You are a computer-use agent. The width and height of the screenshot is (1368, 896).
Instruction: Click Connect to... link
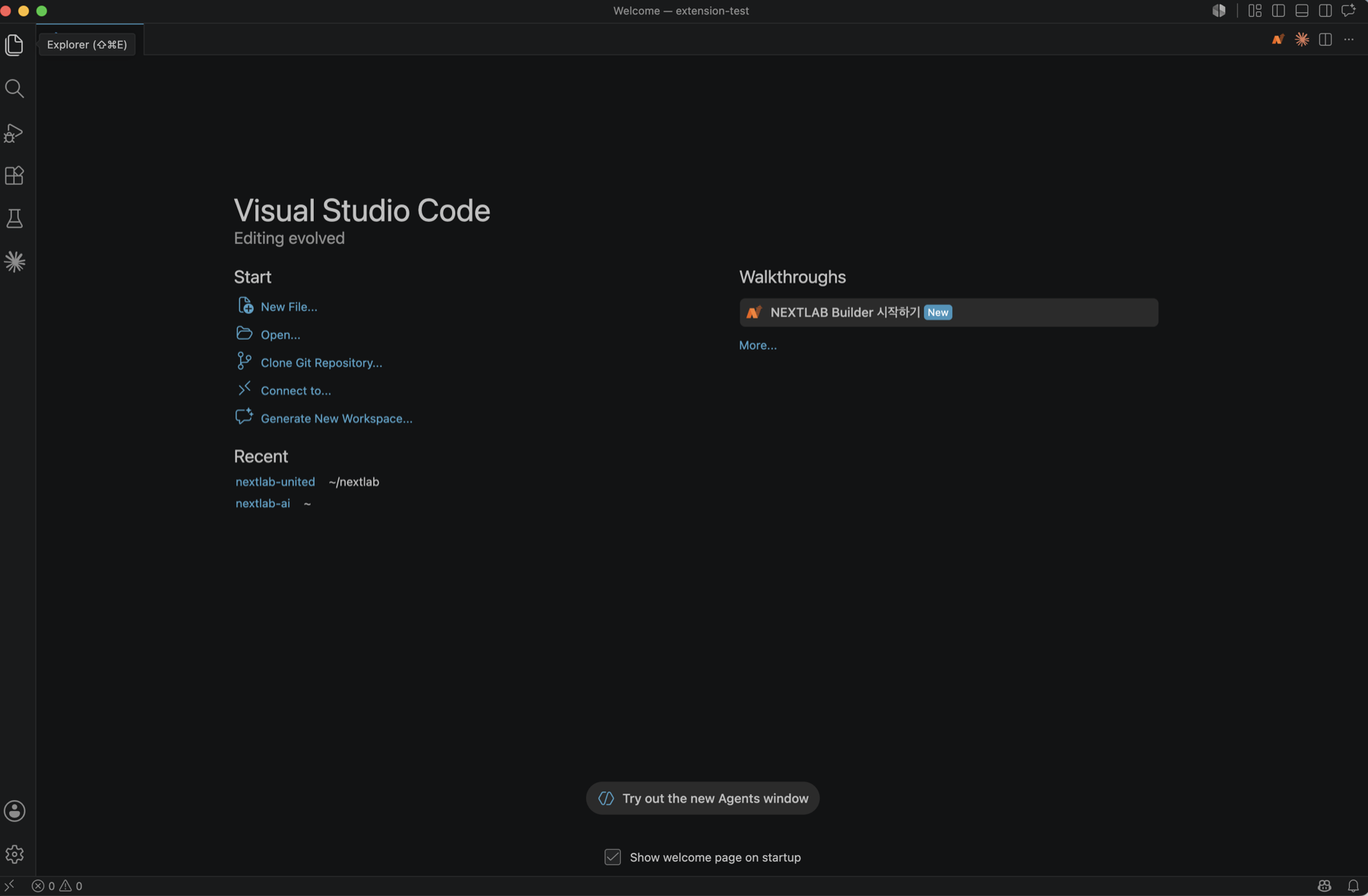(296, 391)
